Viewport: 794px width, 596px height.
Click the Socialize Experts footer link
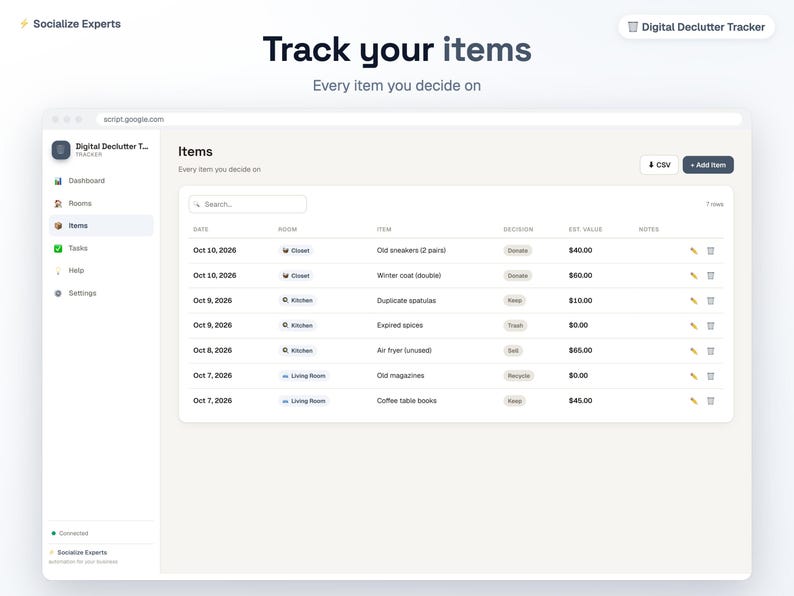pyautogui.click(x=82, y=552)
